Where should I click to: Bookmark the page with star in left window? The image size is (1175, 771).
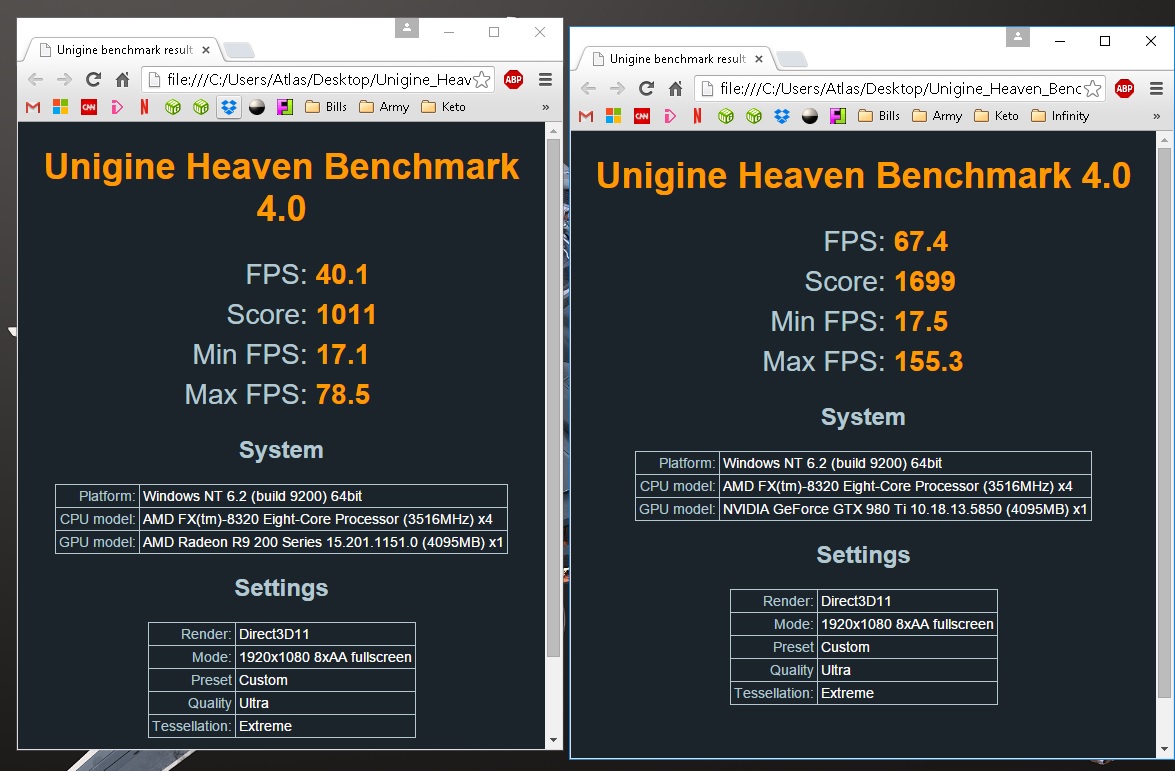[x=481, y=79]
